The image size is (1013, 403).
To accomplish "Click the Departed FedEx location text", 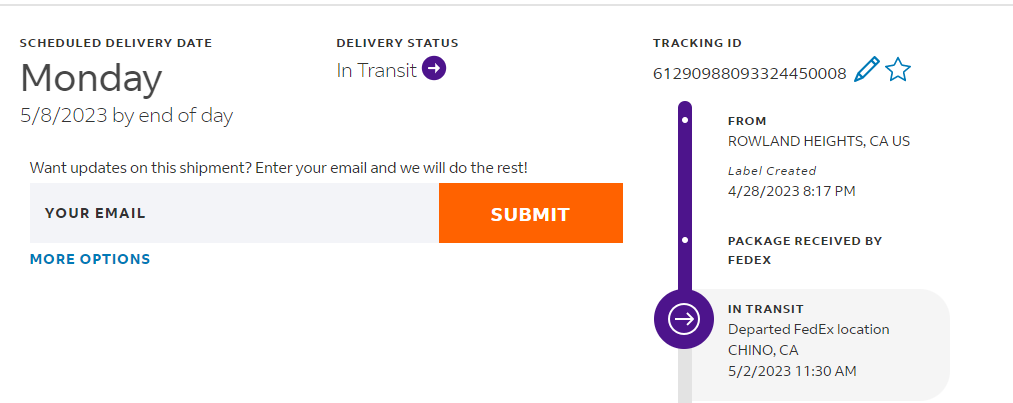I will [808, 329].
